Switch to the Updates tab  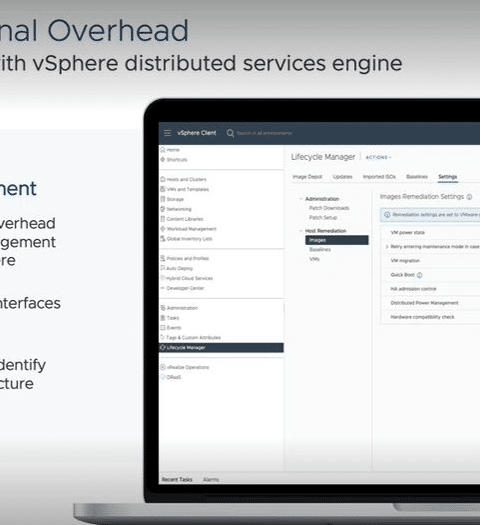coord(342,177)
